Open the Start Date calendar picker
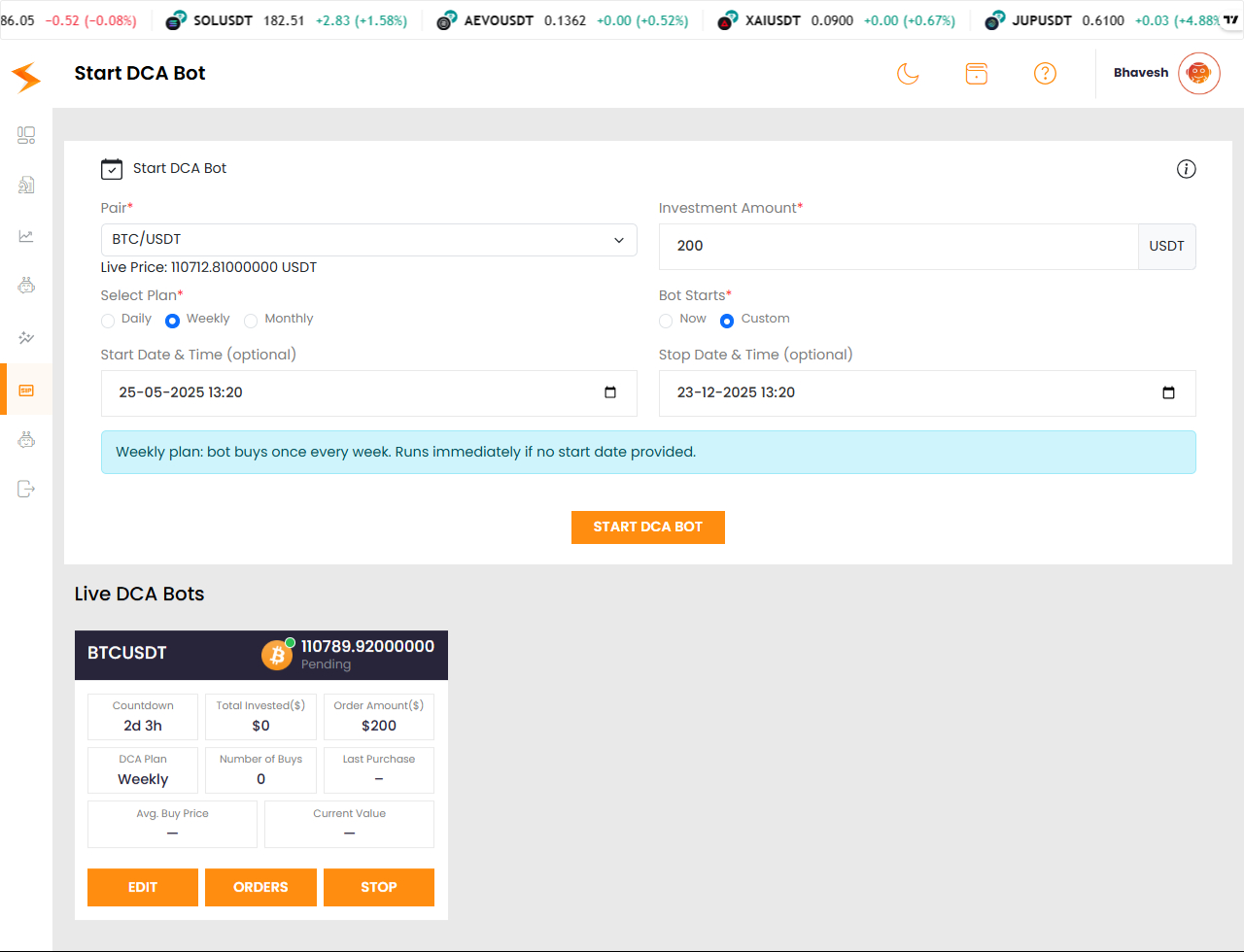Image resolution: width=1244 pixels, height=952 pixels. click(x=610, y=392)
